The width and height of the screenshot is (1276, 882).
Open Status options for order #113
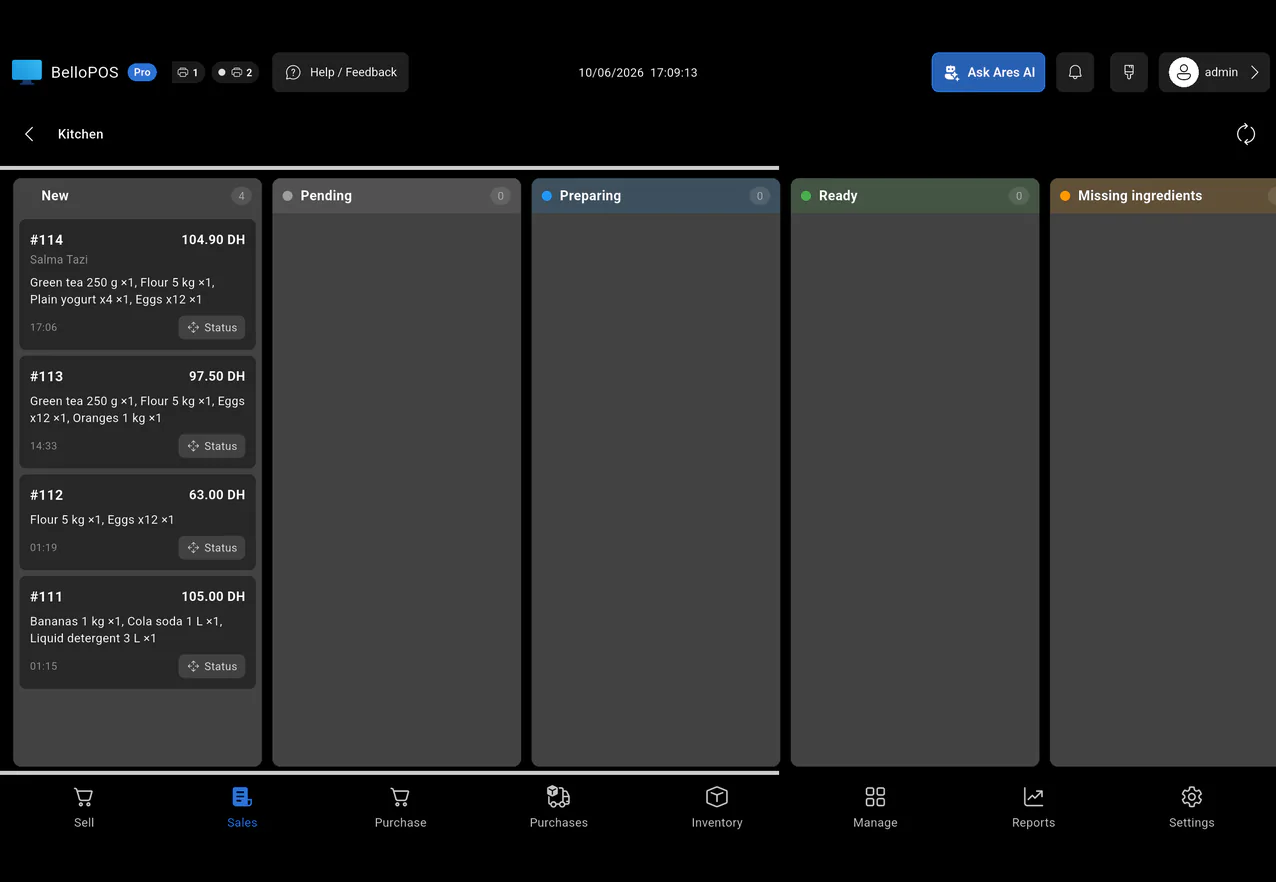point(212,446)
